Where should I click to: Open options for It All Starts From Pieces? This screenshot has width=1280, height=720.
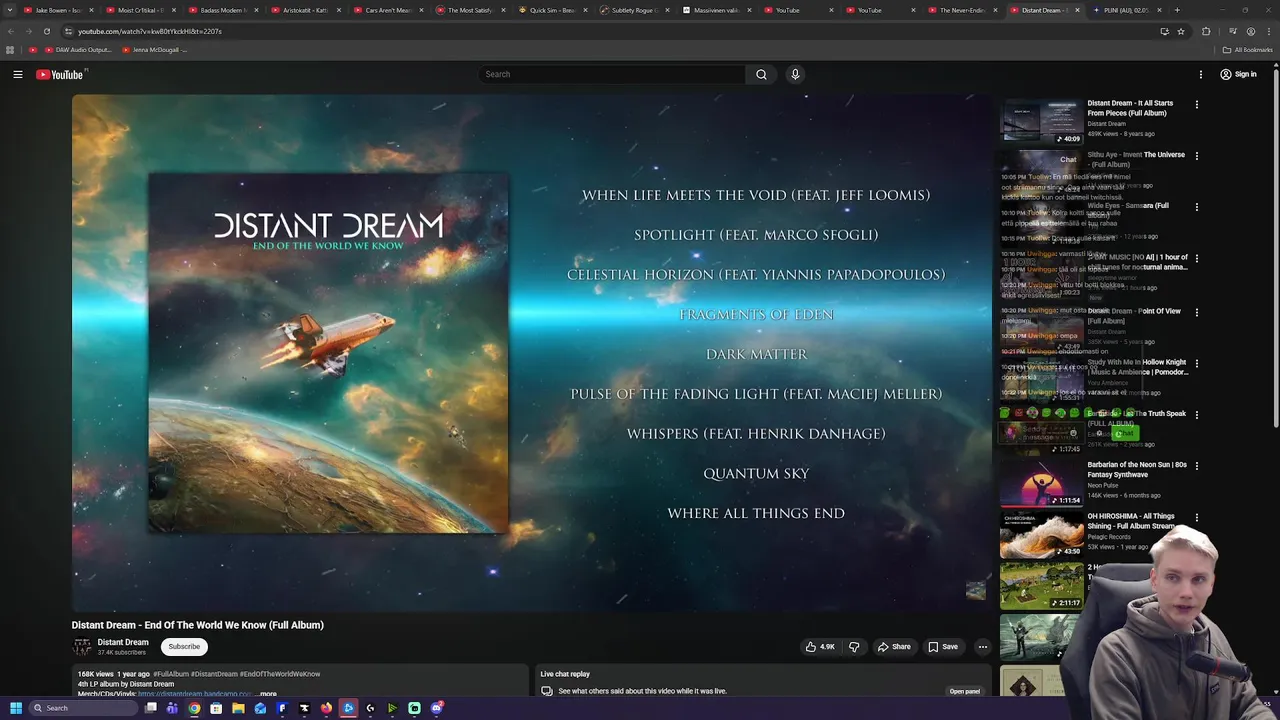pyautogui.click(x=1196, y=104)
